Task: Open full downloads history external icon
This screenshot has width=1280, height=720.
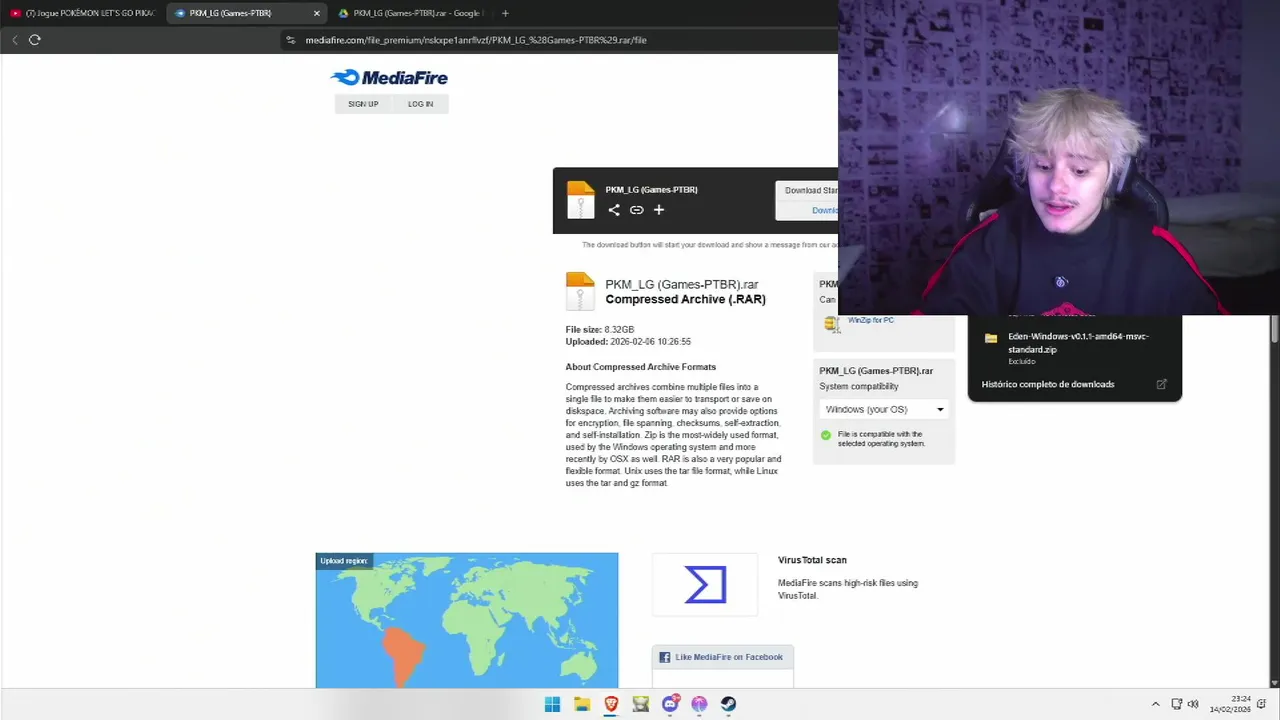Action: 1161,384
